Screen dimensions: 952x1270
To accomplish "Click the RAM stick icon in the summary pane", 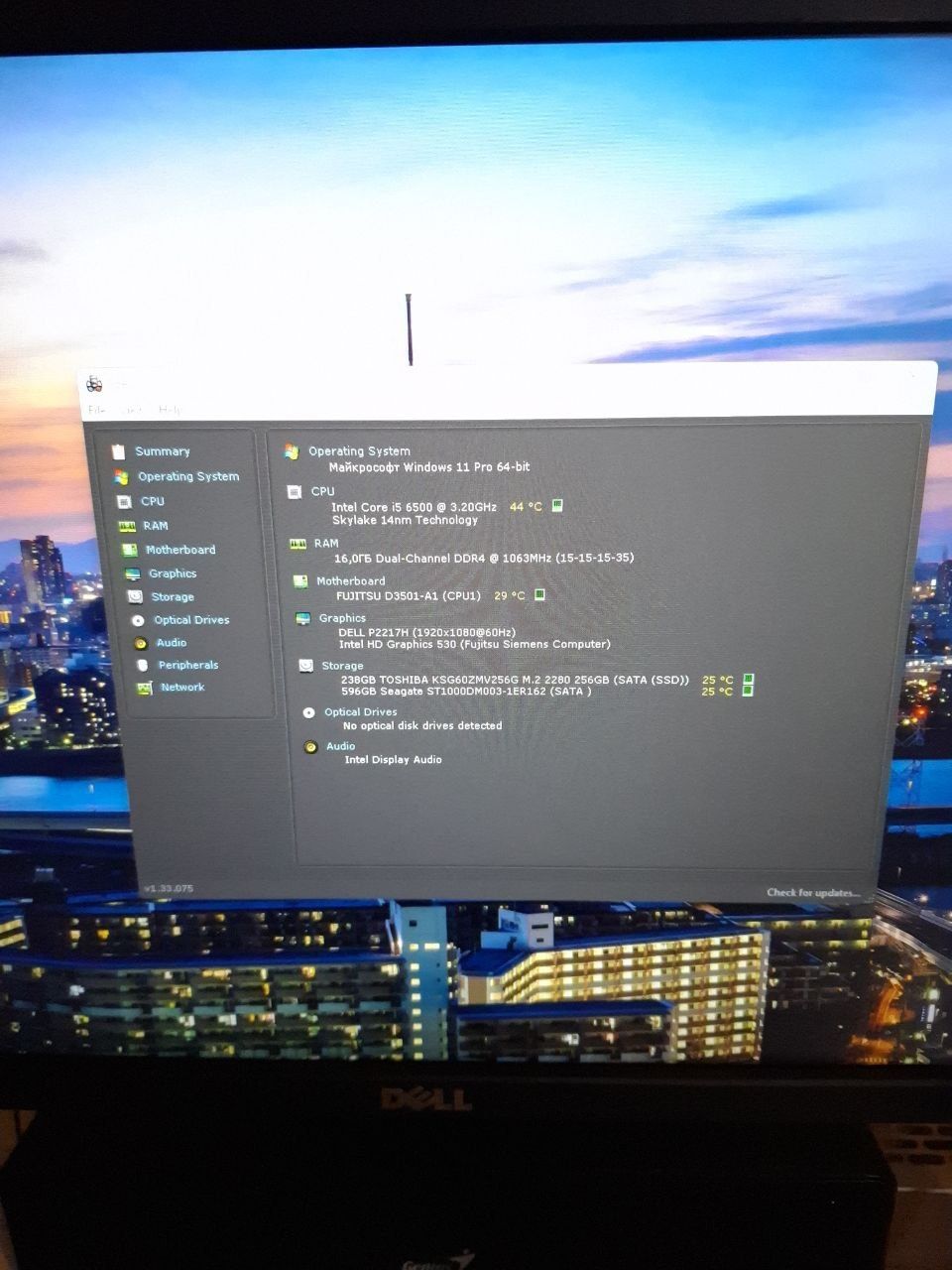I will click(297, 544).
